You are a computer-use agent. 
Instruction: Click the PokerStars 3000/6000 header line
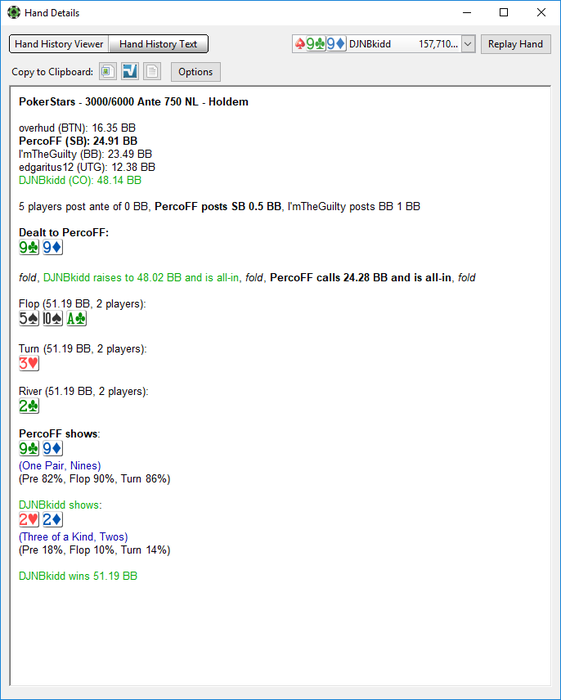pyautogui.click(x=133, y=102)
